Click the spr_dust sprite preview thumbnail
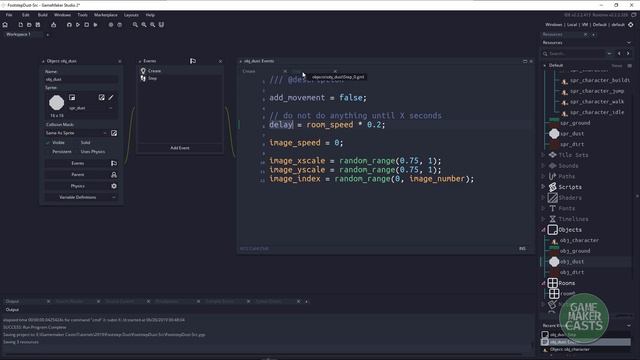Image resolution: width=640 pixels, height=360 pixels. (57, 102)
